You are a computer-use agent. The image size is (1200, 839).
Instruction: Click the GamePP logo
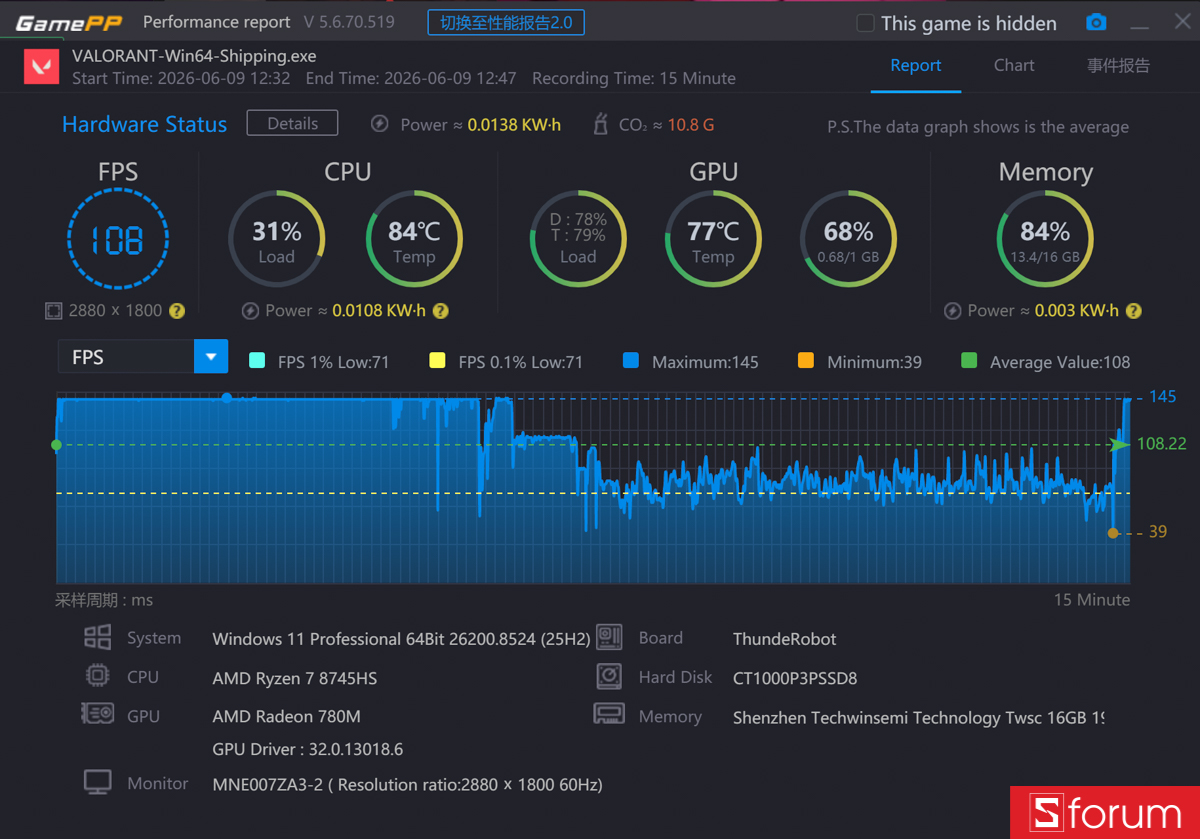coord(69,22)
